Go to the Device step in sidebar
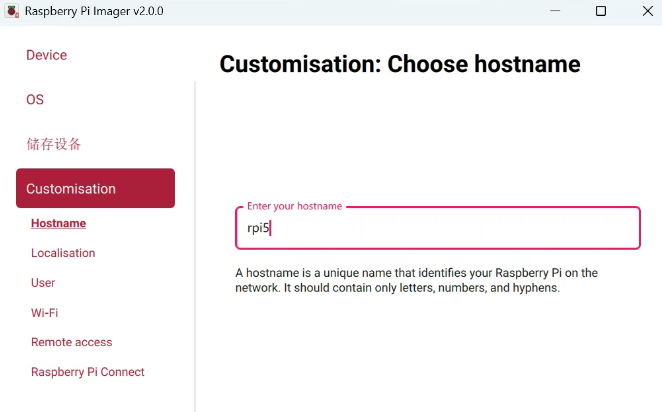 tap(46, 55)
